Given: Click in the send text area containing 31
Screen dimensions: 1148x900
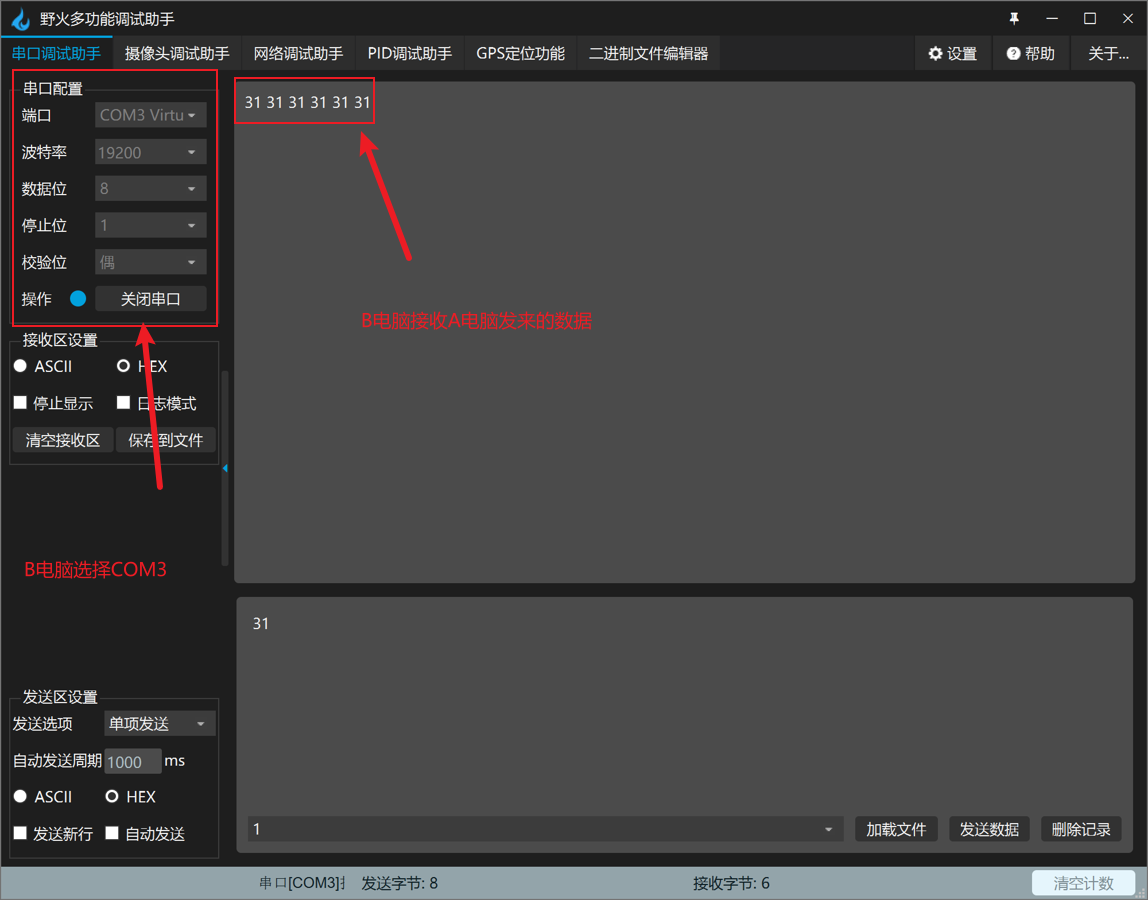Looking at the screenshot, I should [685, 703].
